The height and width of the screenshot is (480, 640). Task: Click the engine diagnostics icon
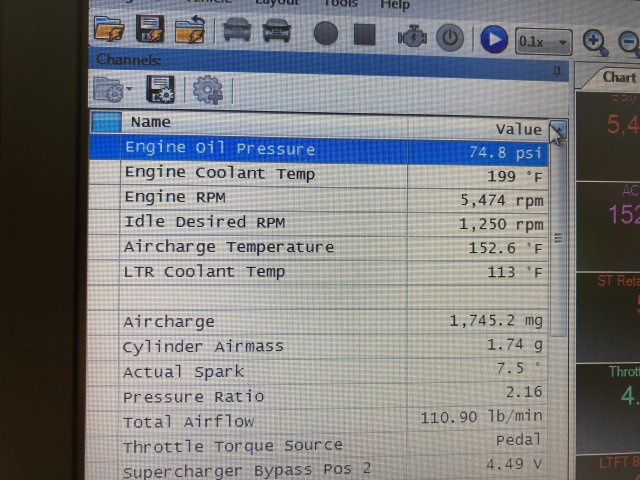pyautogui.click(x=412, y=37)
